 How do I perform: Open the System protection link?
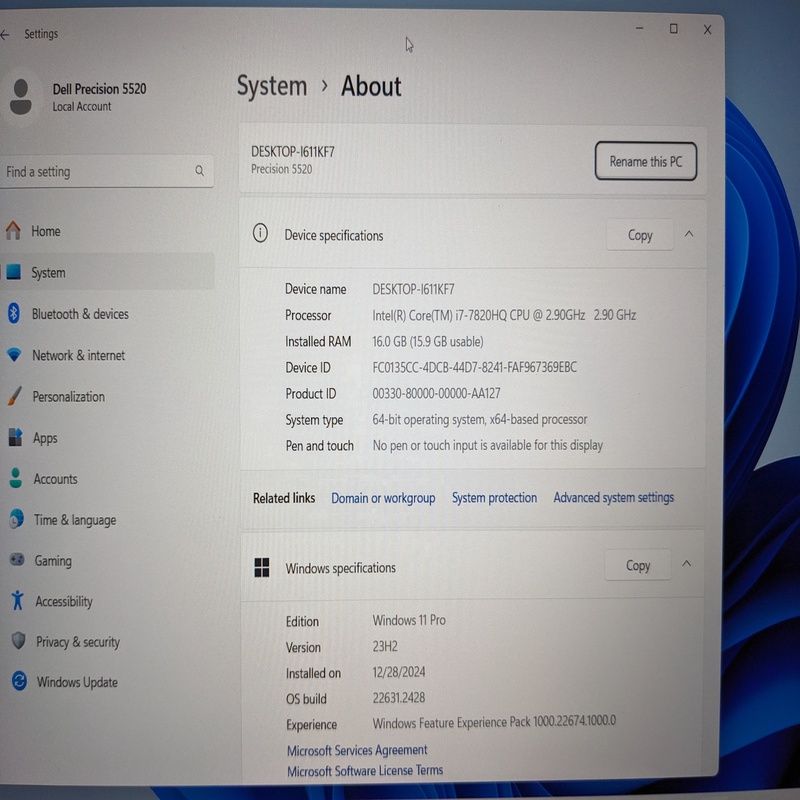(494, 497)
